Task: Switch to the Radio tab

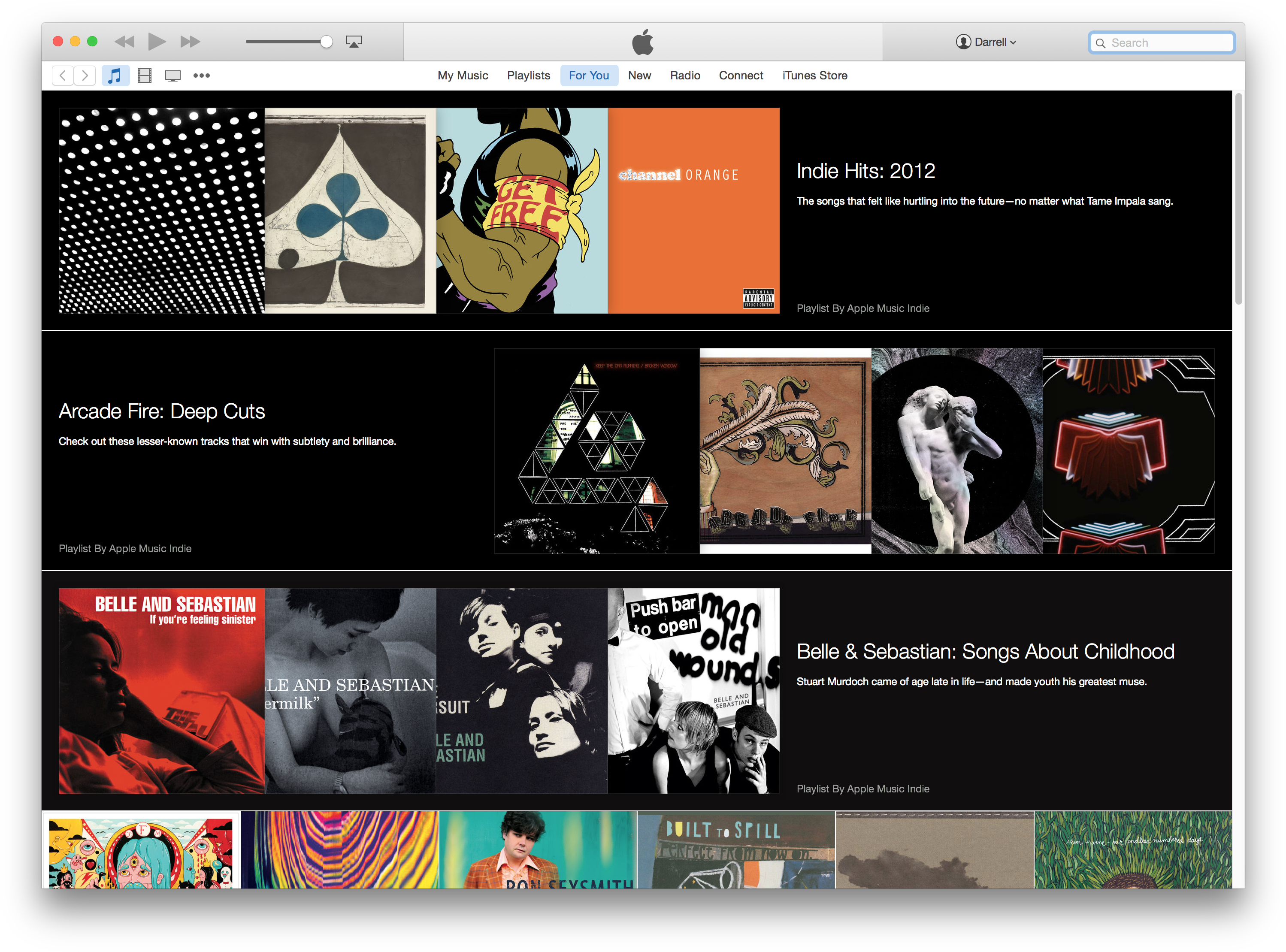Action: [x=685, y=76]
